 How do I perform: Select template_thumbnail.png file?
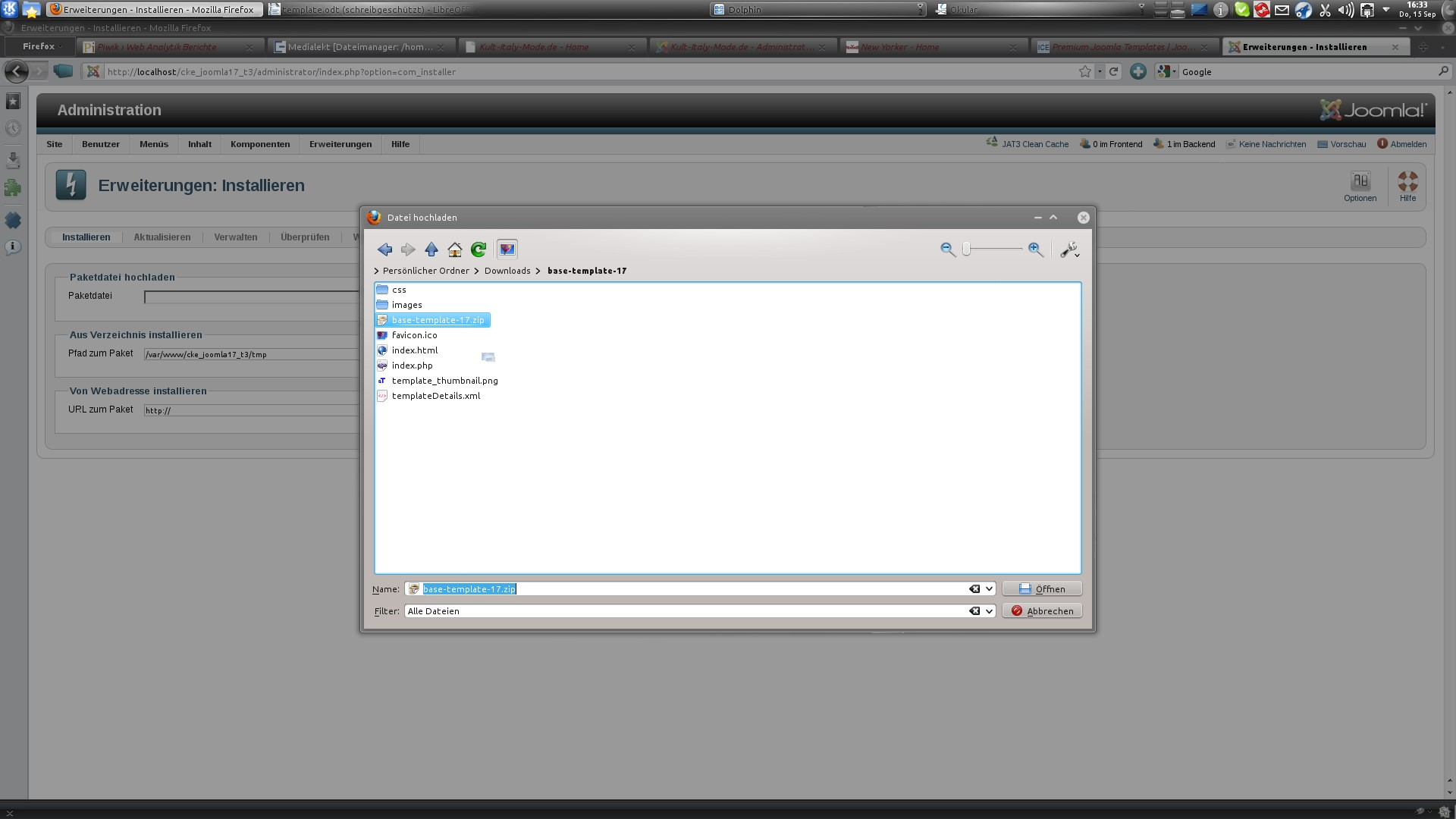click(x=438, y=381)
